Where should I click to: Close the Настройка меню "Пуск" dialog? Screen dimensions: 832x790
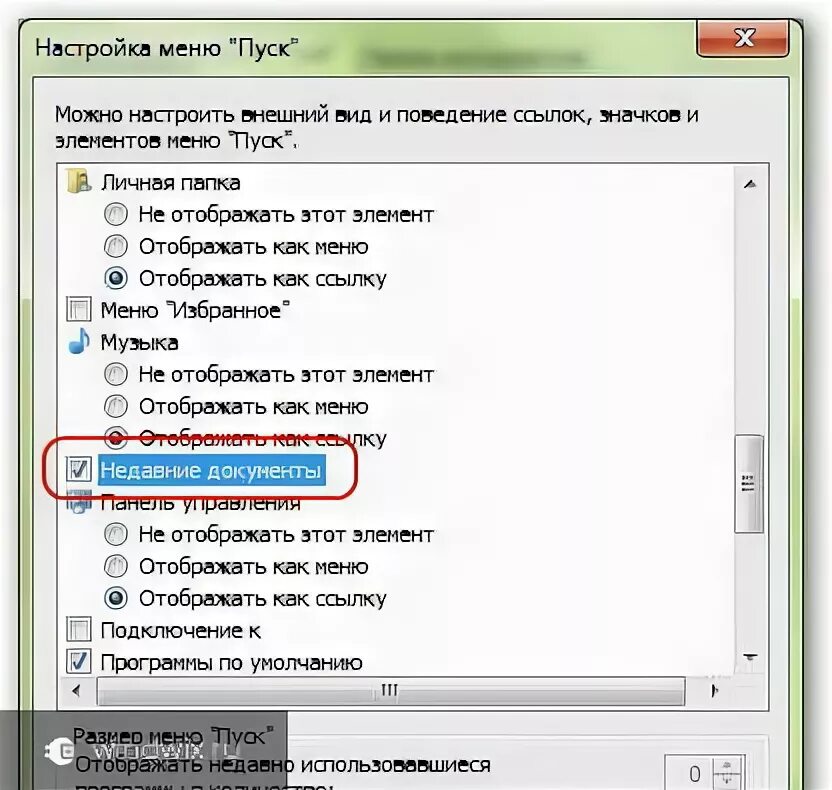(743, 38)
